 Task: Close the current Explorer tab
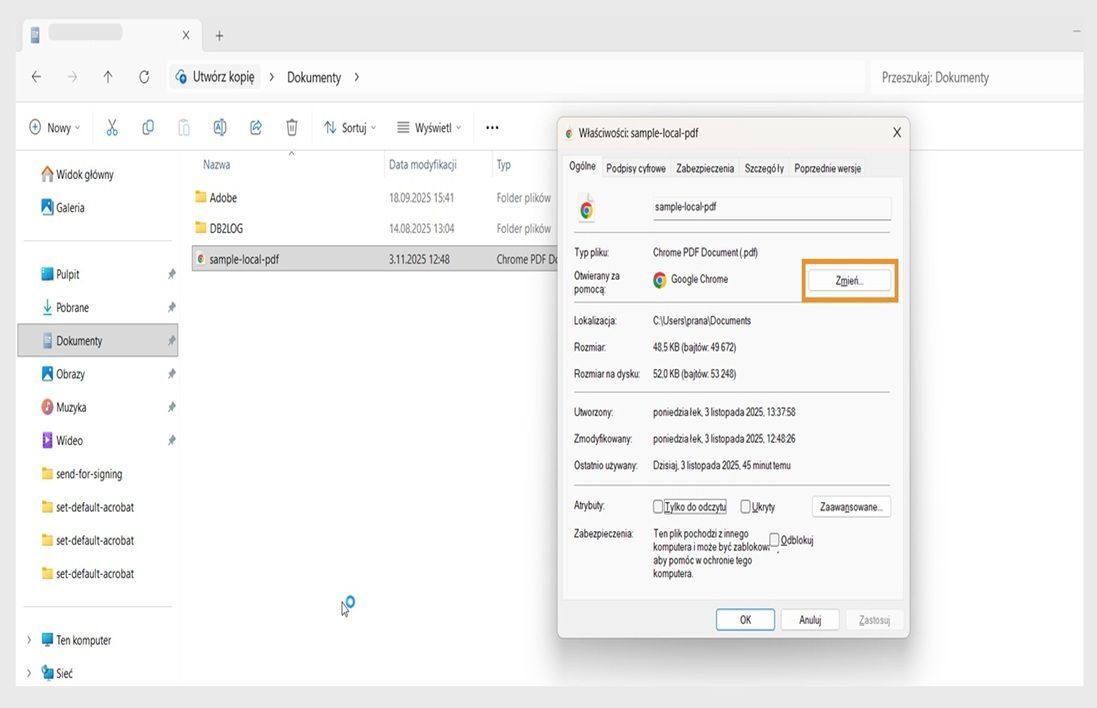coord(185,35)
